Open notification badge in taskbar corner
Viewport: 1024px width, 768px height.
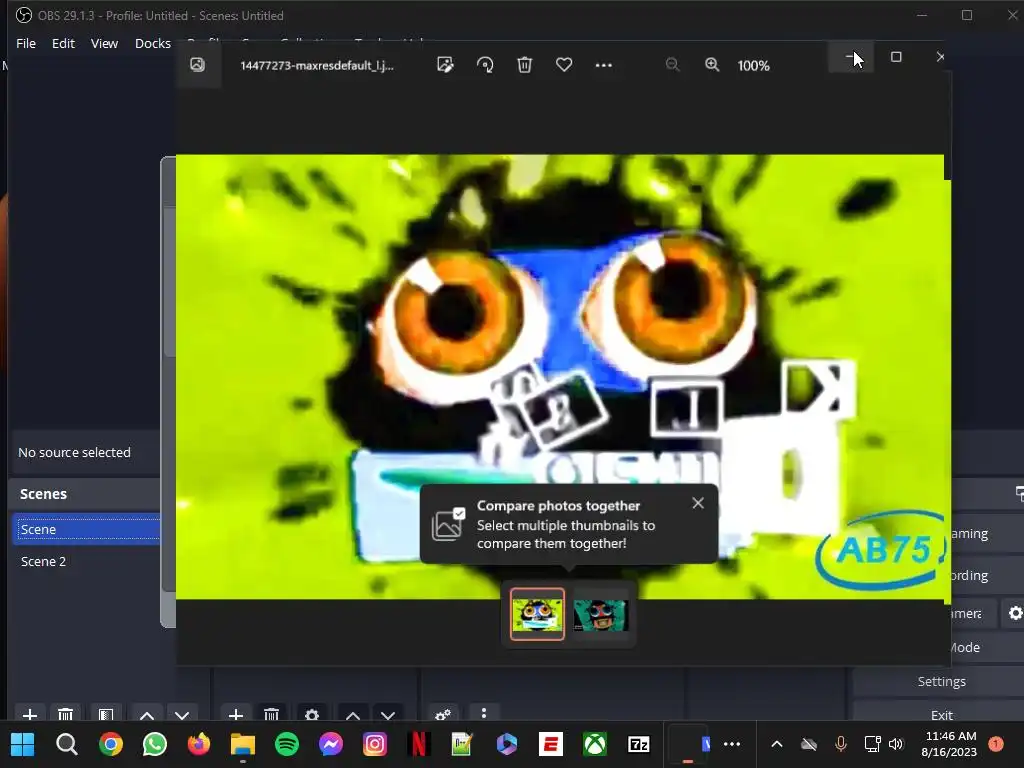996,744
